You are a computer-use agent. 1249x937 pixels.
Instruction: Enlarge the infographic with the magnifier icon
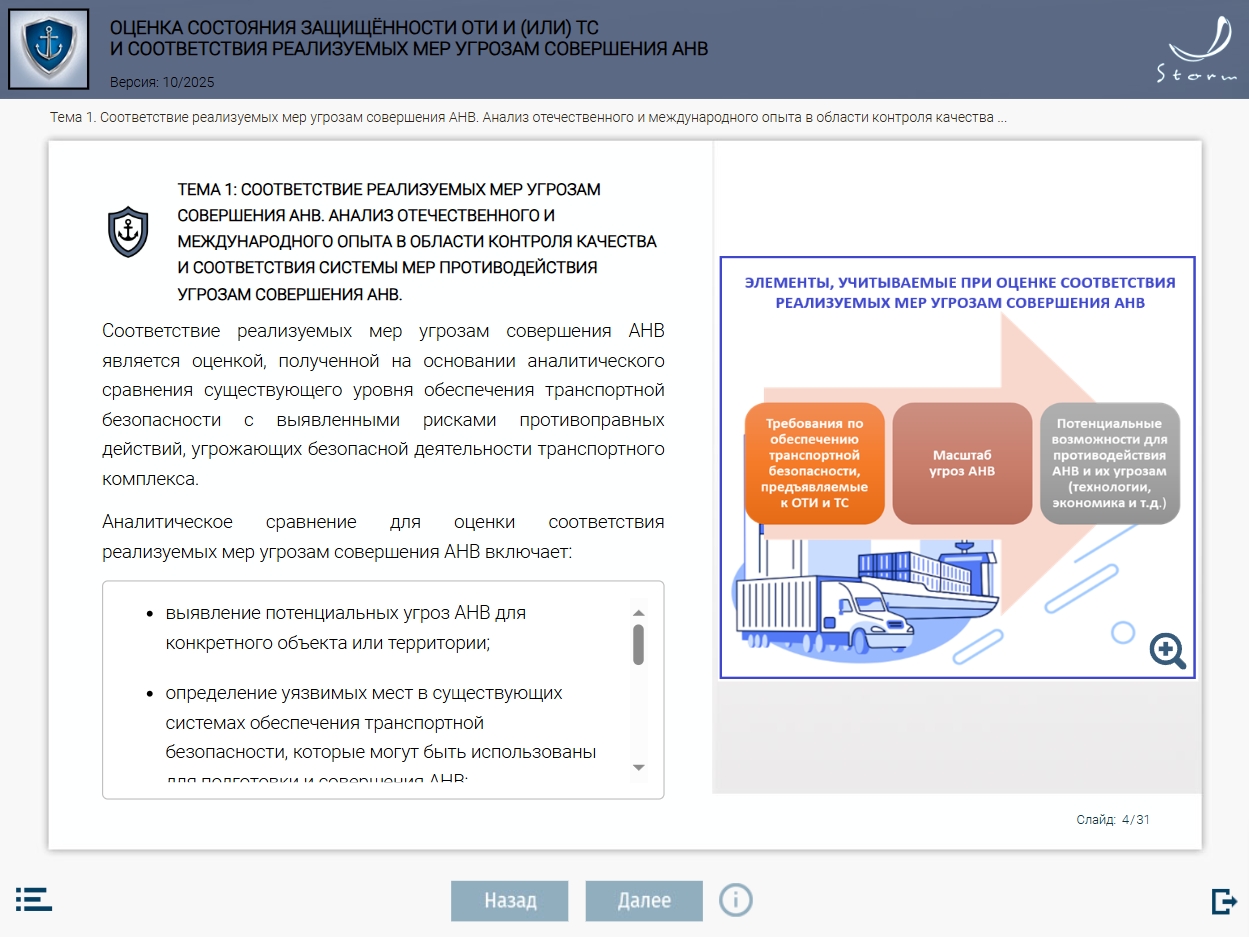(1166, 650)
